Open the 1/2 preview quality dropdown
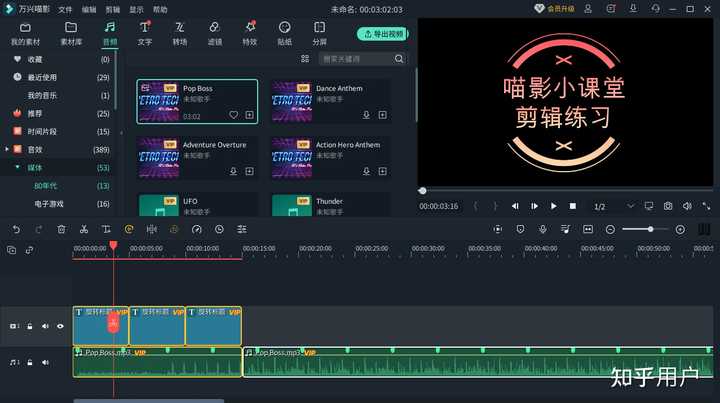720x403 pixels. coord(613,206)
